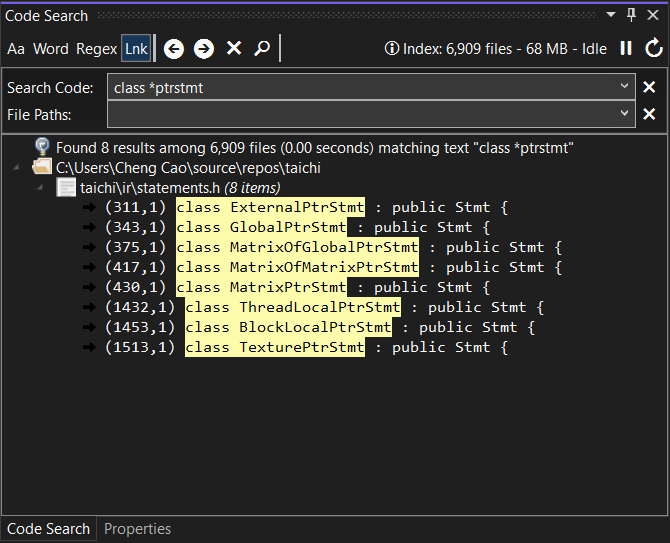Toggle auto-hide pin for Code Search panel
Viewport: 670px width, 543px height.
pyautogui.click(x=631, y=15)
